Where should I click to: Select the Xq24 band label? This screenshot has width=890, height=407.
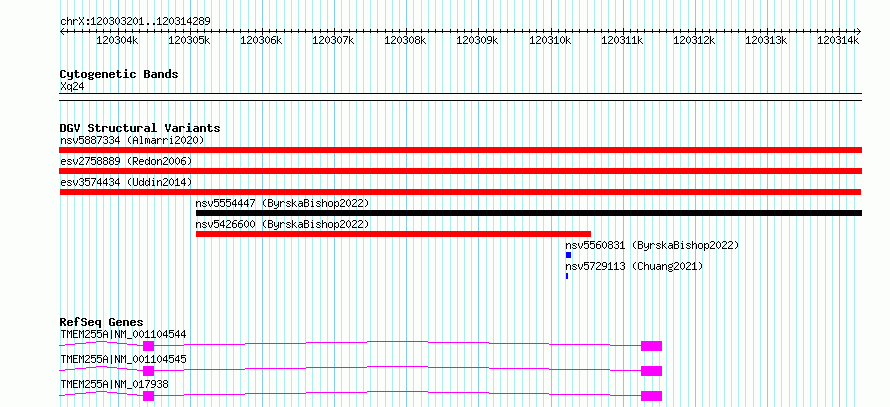(x=72, y=87)
